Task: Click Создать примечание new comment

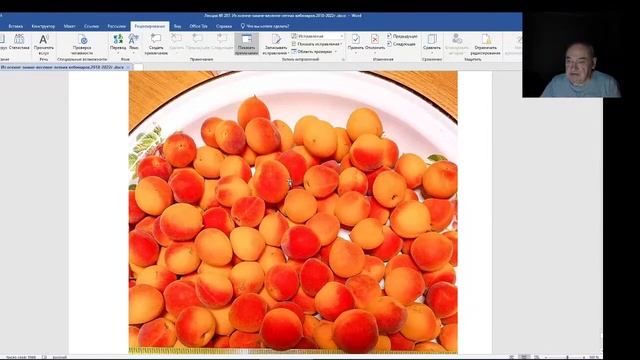Action: (156, 45)
